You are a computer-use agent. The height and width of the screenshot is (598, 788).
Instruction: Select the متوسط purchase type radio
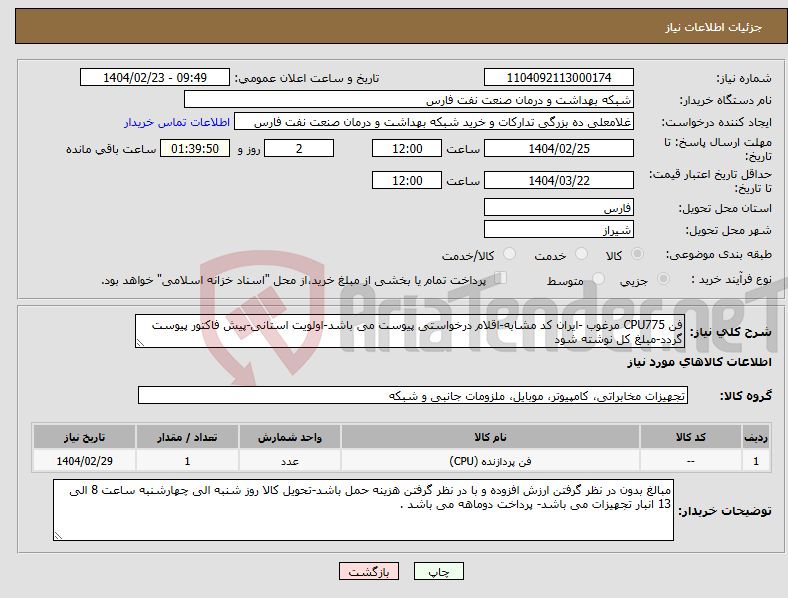click(x=598, y=279)
